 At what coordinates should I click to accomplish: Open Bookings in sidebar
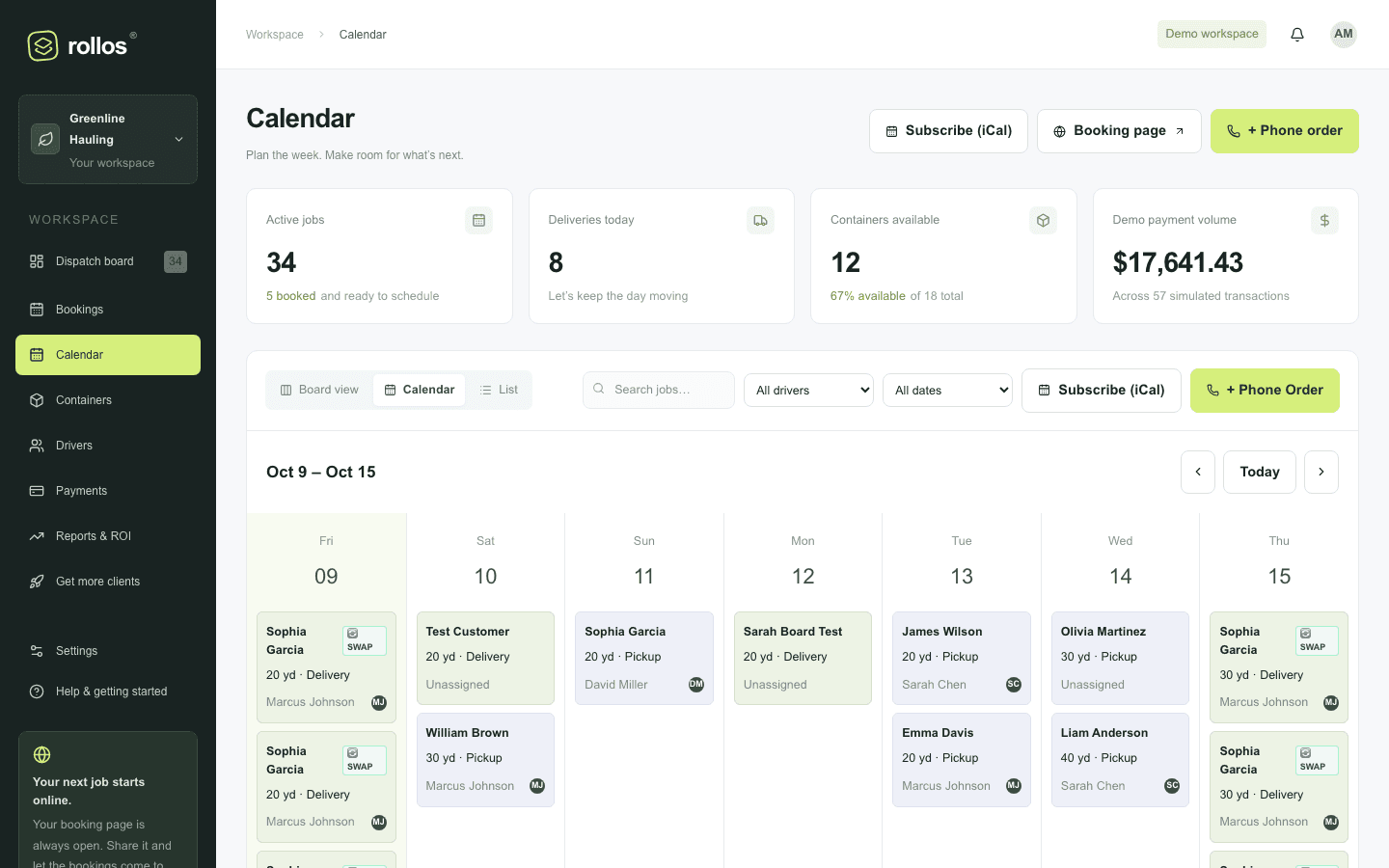[x=108, y=310]
